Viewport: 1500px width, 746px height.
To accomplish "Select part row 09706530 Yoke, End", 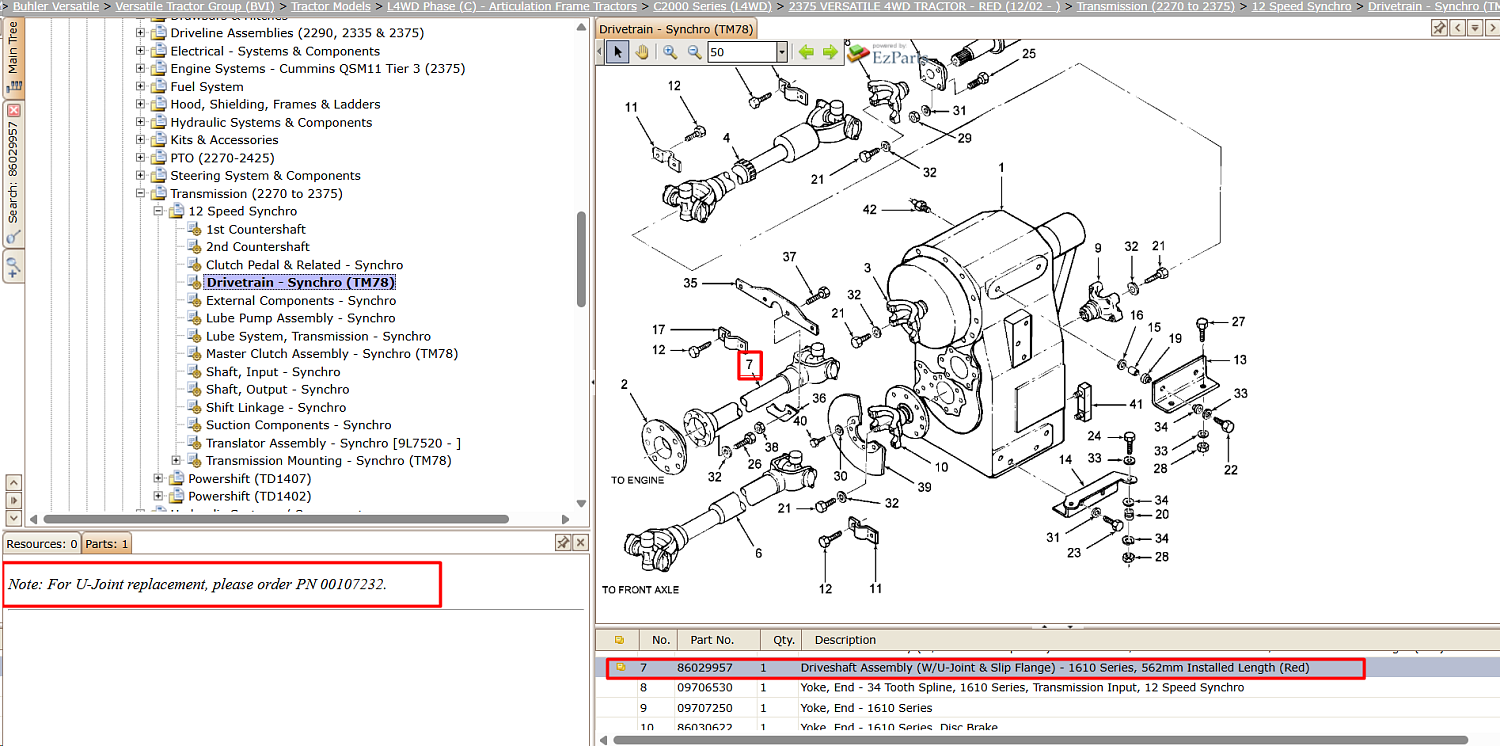I will (1047, 688).
